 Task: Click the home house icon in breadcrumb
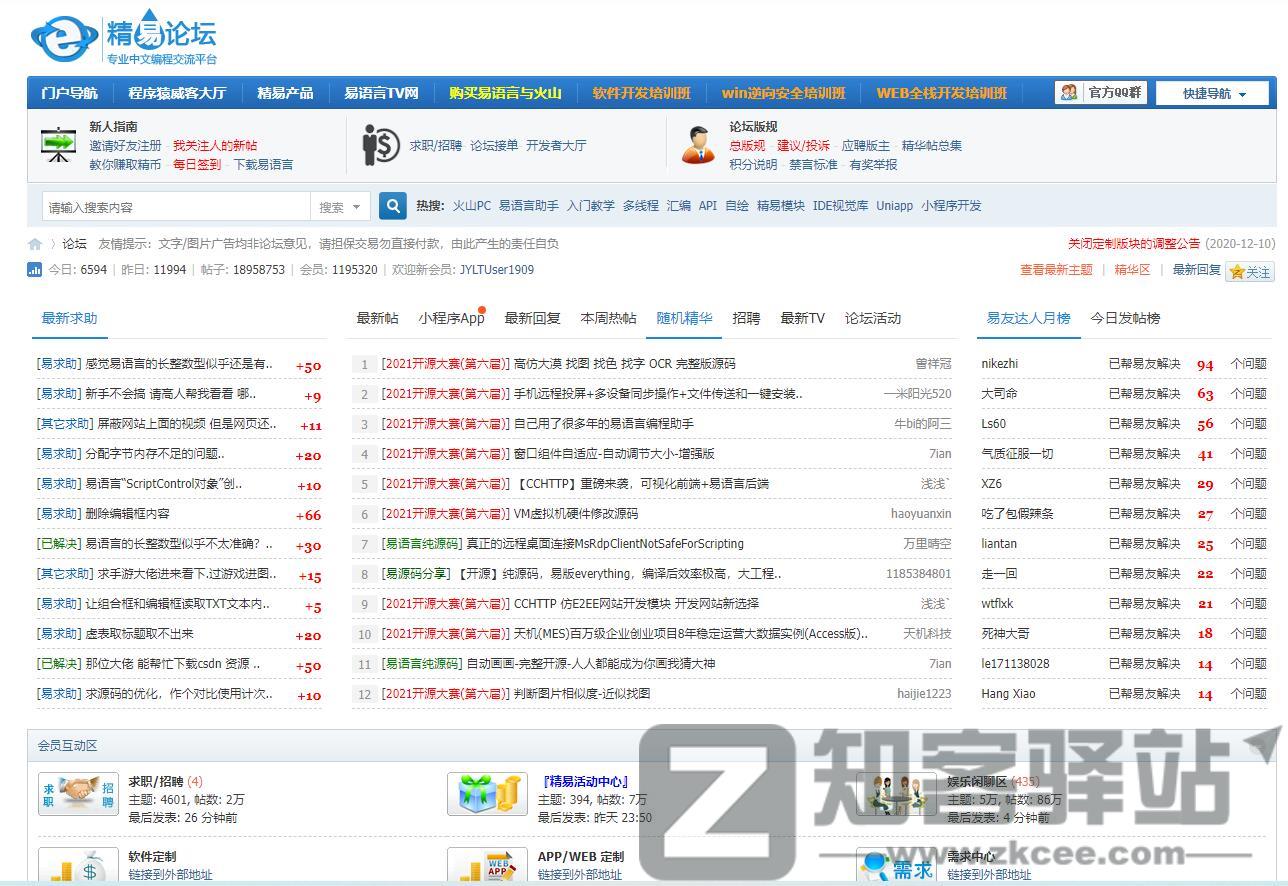click(32, 243)
